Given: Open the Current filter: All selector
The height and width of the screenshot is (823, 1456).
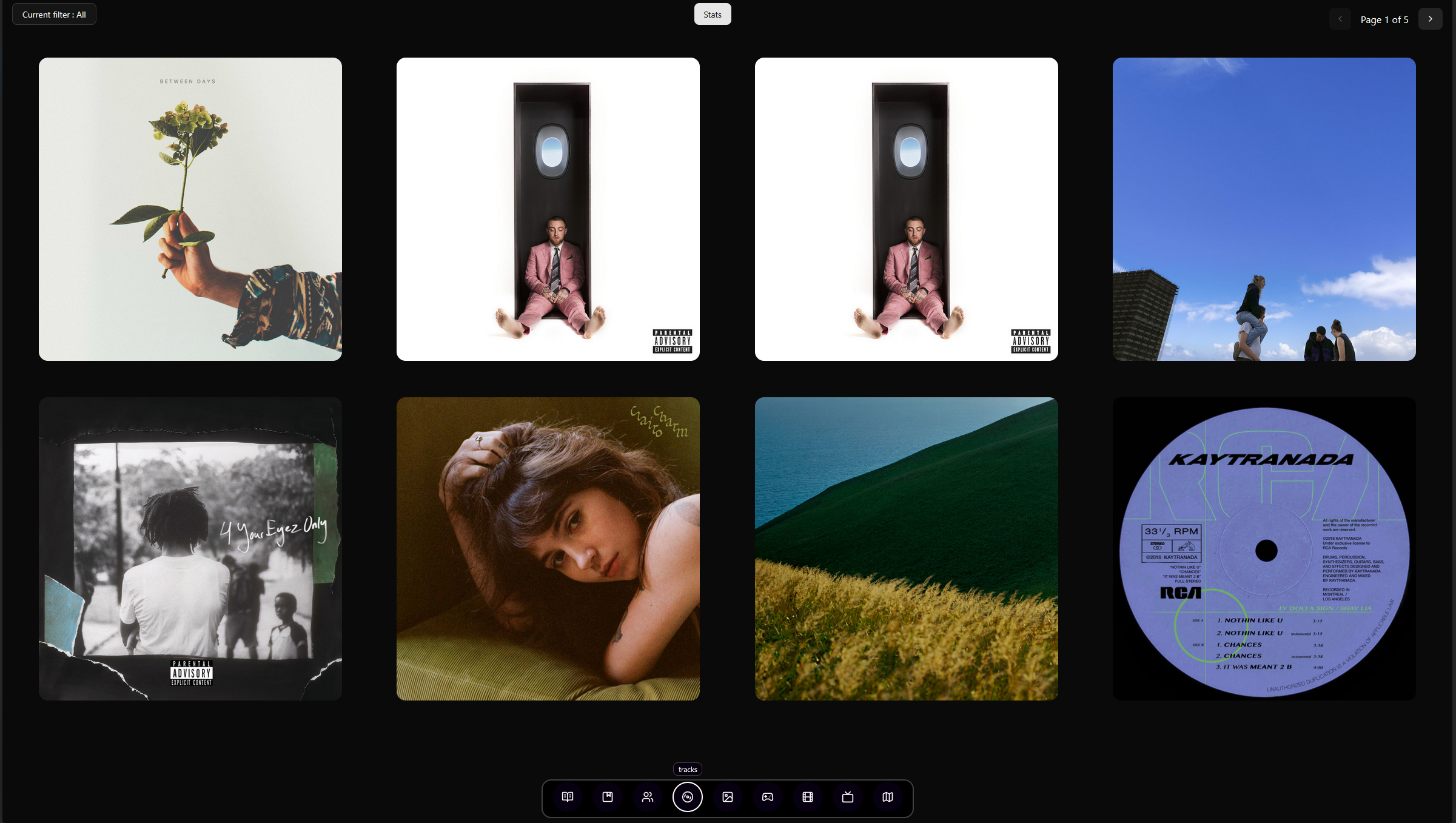Looking at the screenshot, I should point(54,14).
